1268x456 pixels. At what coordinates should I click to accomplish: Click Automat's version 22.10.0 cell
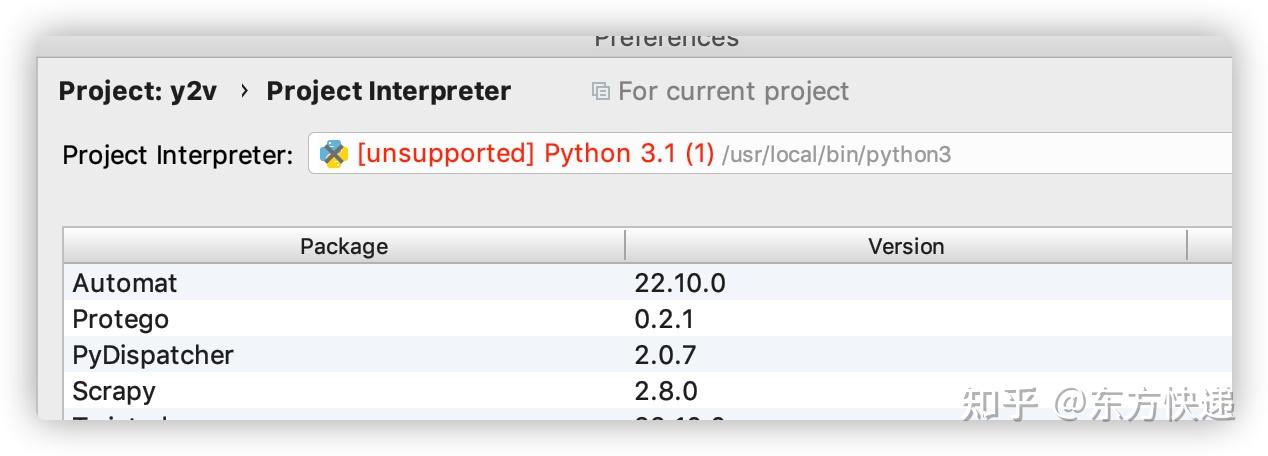[680, 283]
